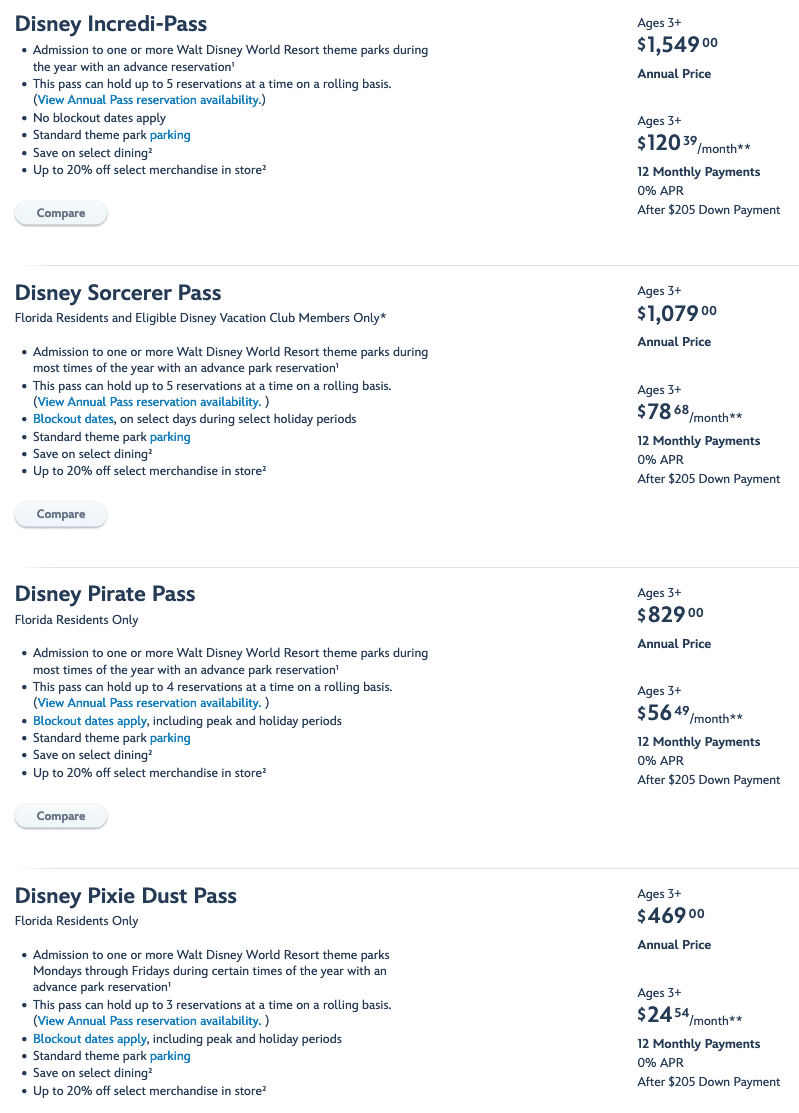
Task: Select the Disney Pirate Pass heading
Action: pos(105,594)
